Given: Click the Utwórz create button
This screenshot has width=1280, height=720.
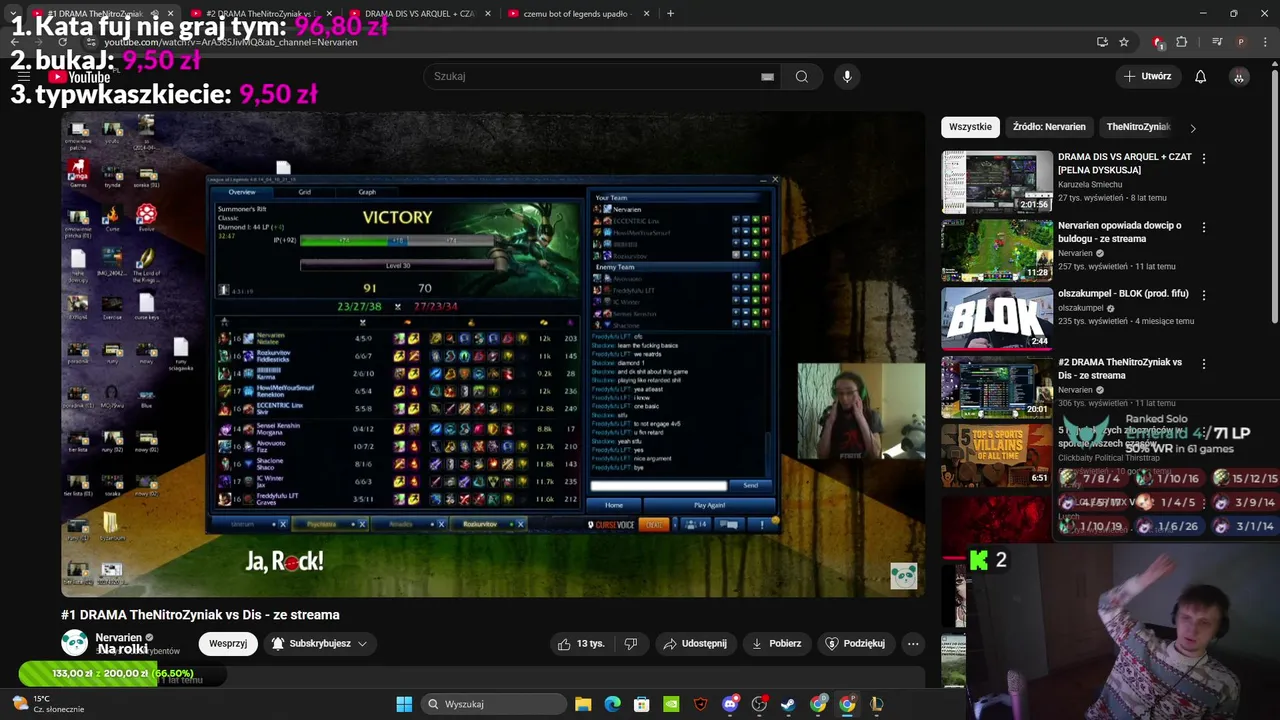Looking at the screenshot, I should coord(1147,76).
